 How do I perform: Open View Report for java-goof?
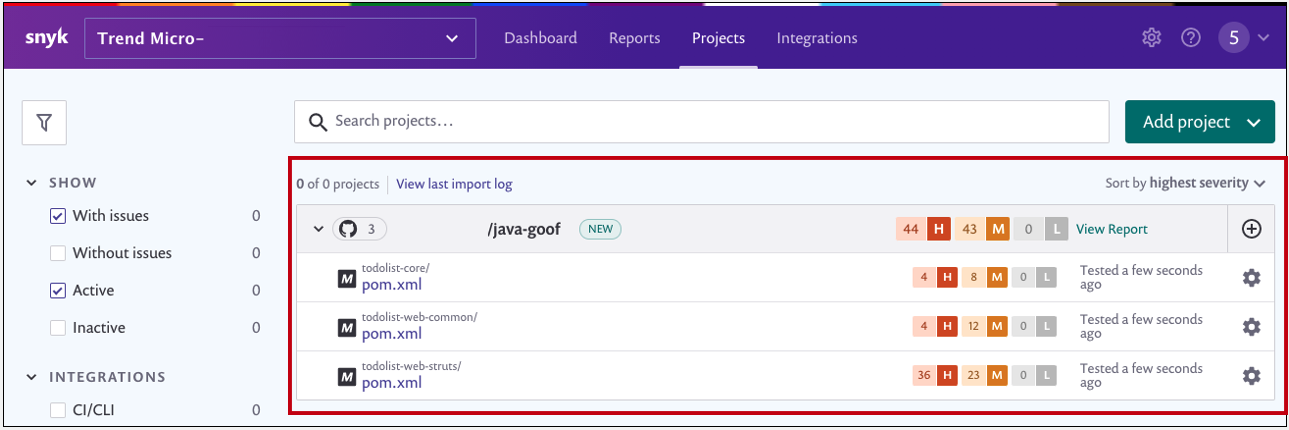pos(1112,229)
